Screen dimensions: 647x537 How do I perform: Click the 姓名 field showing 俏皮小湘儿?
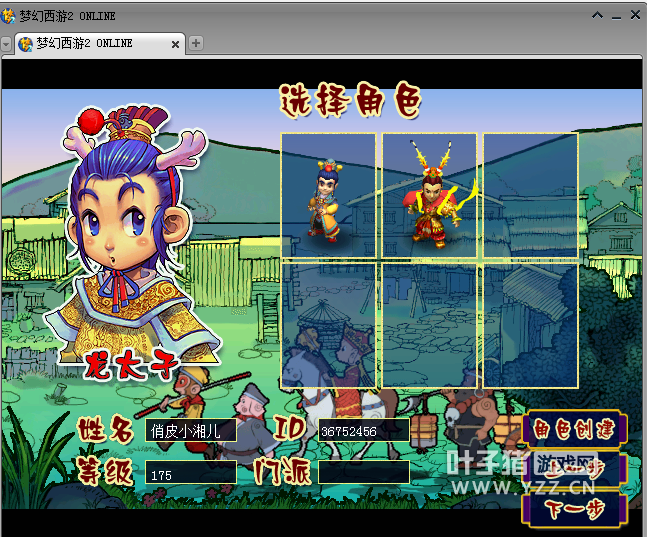pyautogui.click(x=191, y=431)
